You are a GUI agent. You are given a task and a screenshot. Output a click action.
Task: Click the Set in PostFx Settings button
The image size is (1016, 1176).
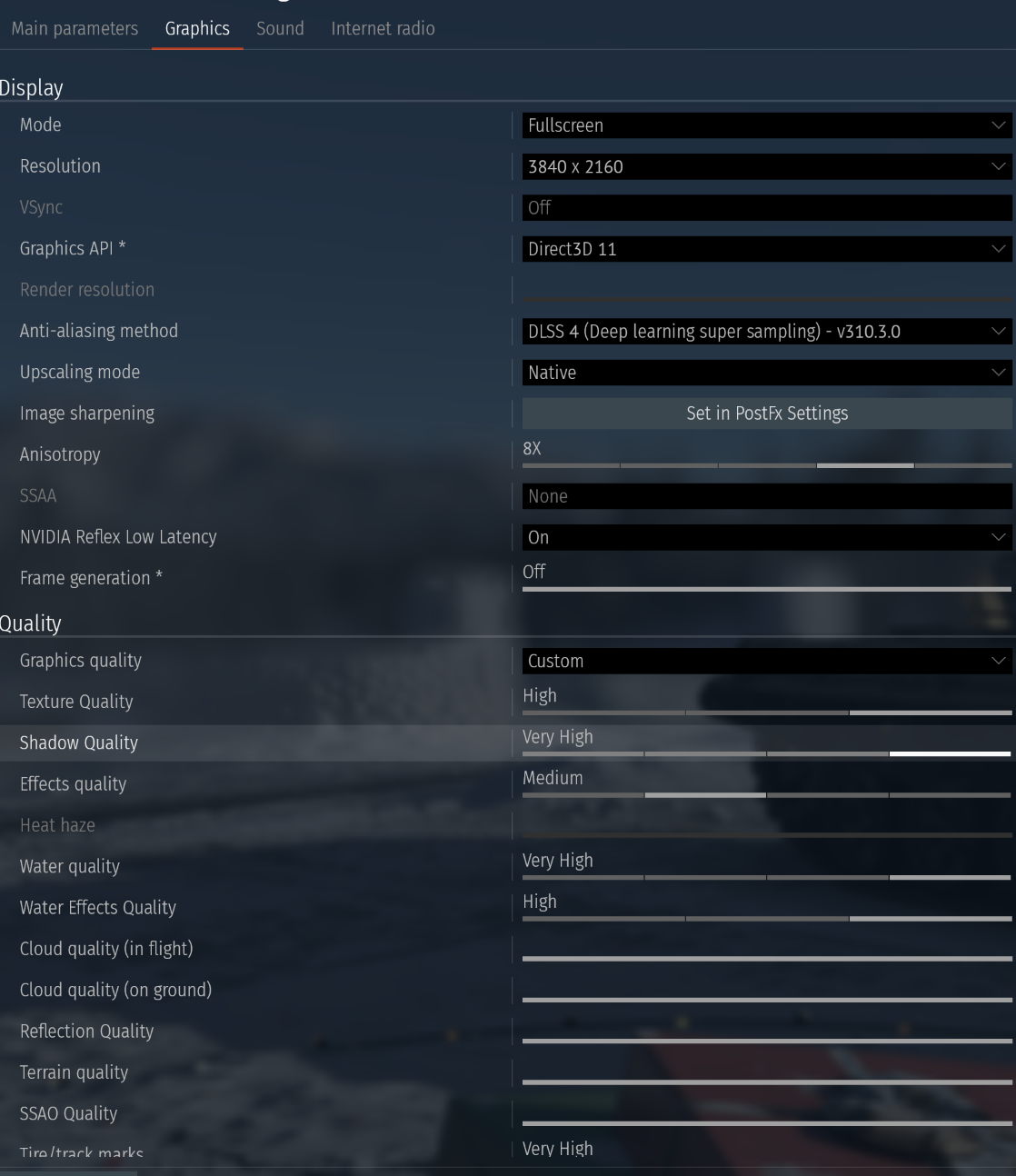click(767, 414)
